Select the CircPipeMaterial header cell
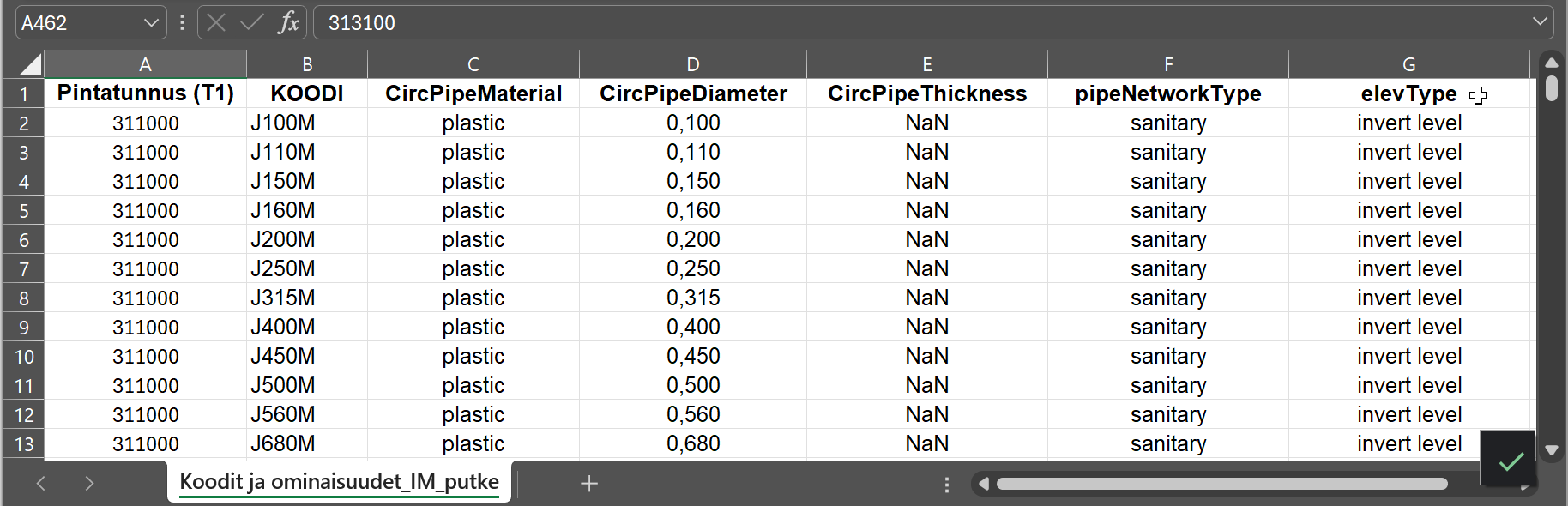The height and width of the screenshot is (506, 1568). 473,93
